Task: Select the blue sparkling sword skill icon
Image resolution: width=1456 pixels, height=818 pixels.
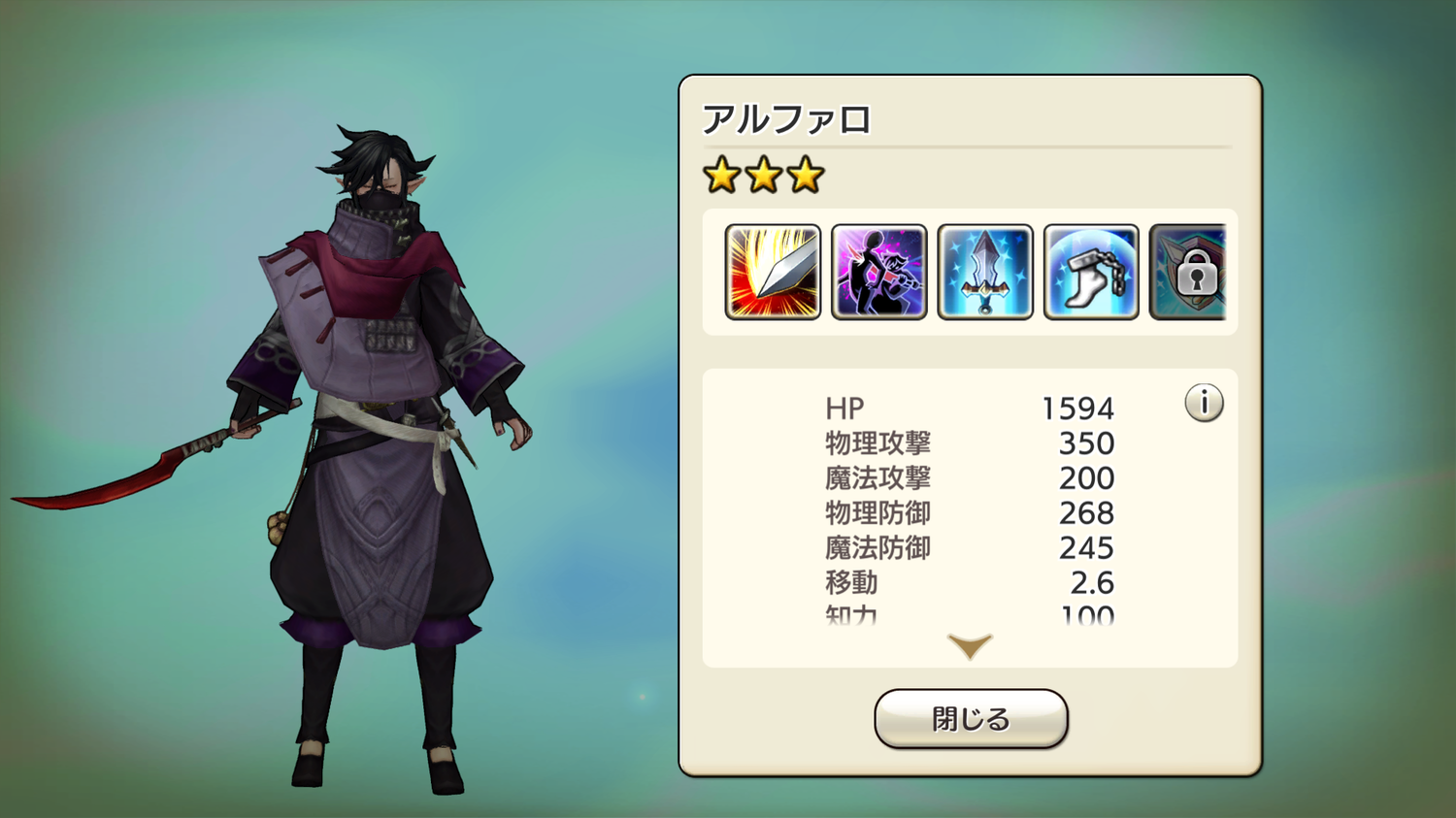Action: click(985, 272)
